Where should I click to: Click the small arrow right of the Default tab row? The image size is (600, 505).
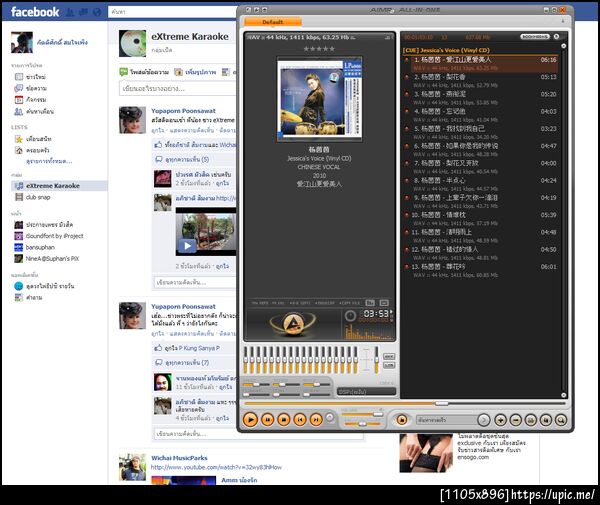coord(562,21)
